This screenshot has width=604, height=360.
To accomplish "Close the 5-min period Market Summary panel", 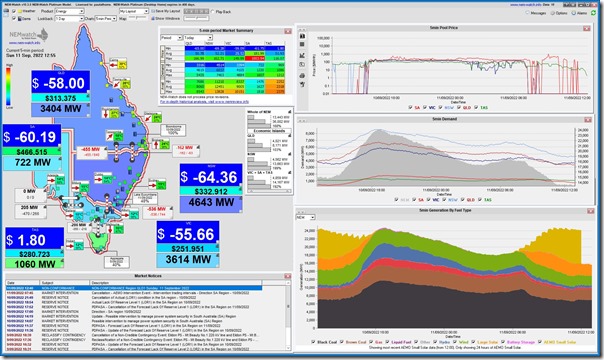I will tap(288, 31).
